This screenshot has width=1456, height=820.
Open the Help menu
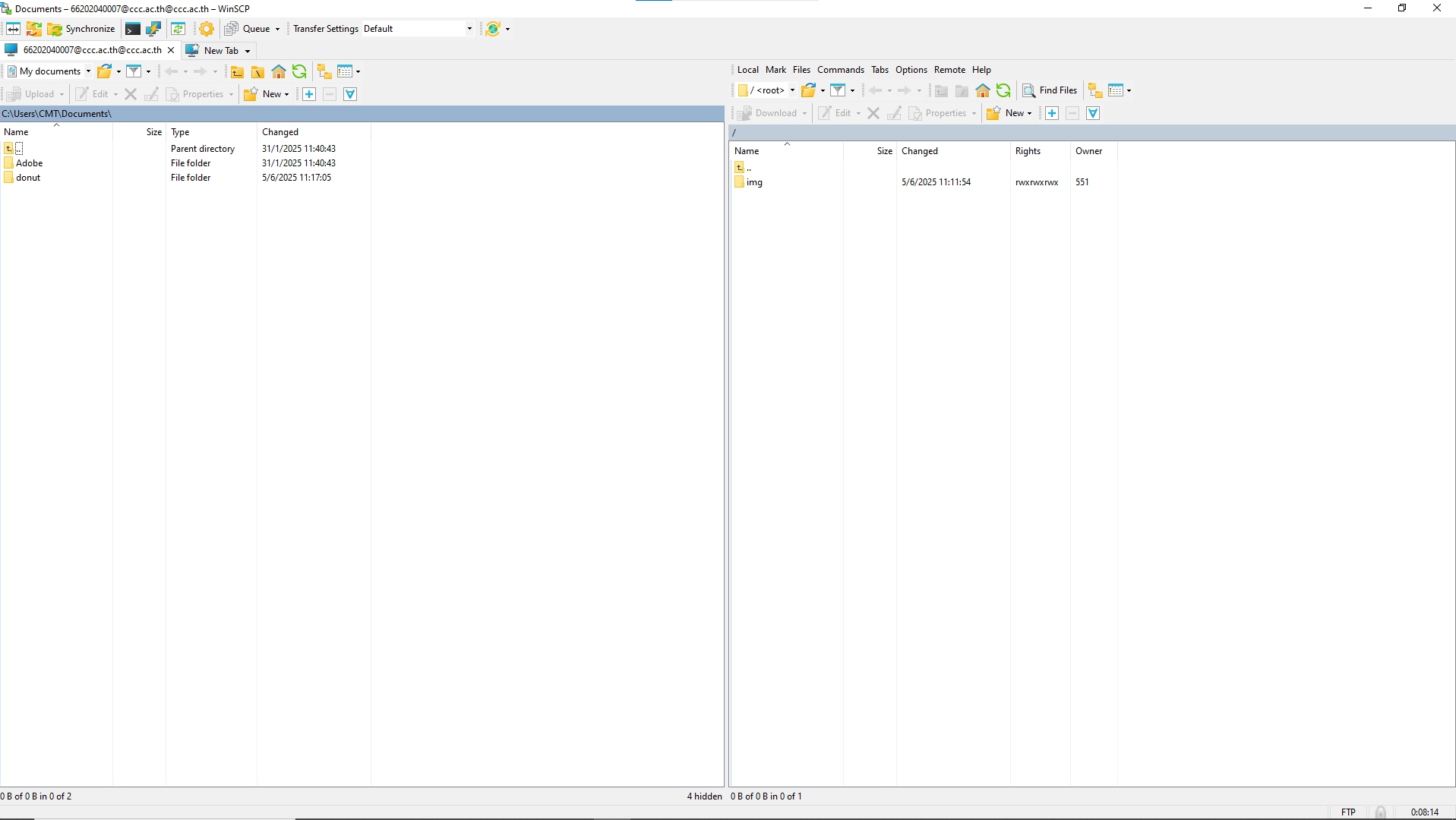pos(981,70)
